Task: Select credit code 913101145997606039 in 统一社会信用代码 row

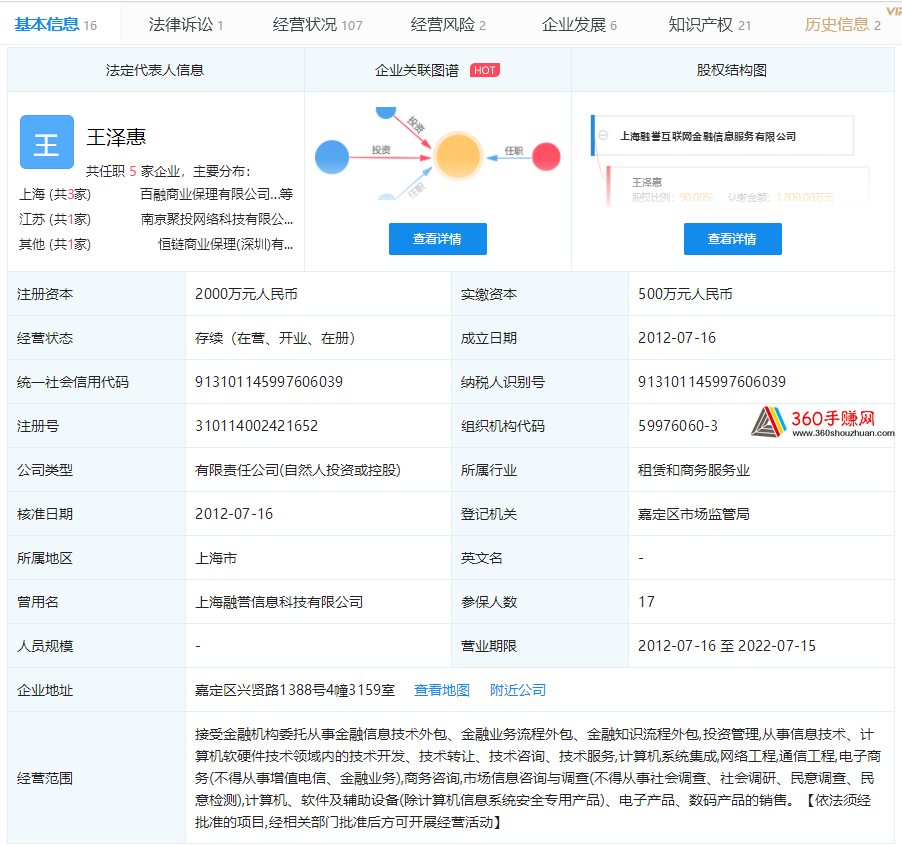Action: click(x=269, y=382)
